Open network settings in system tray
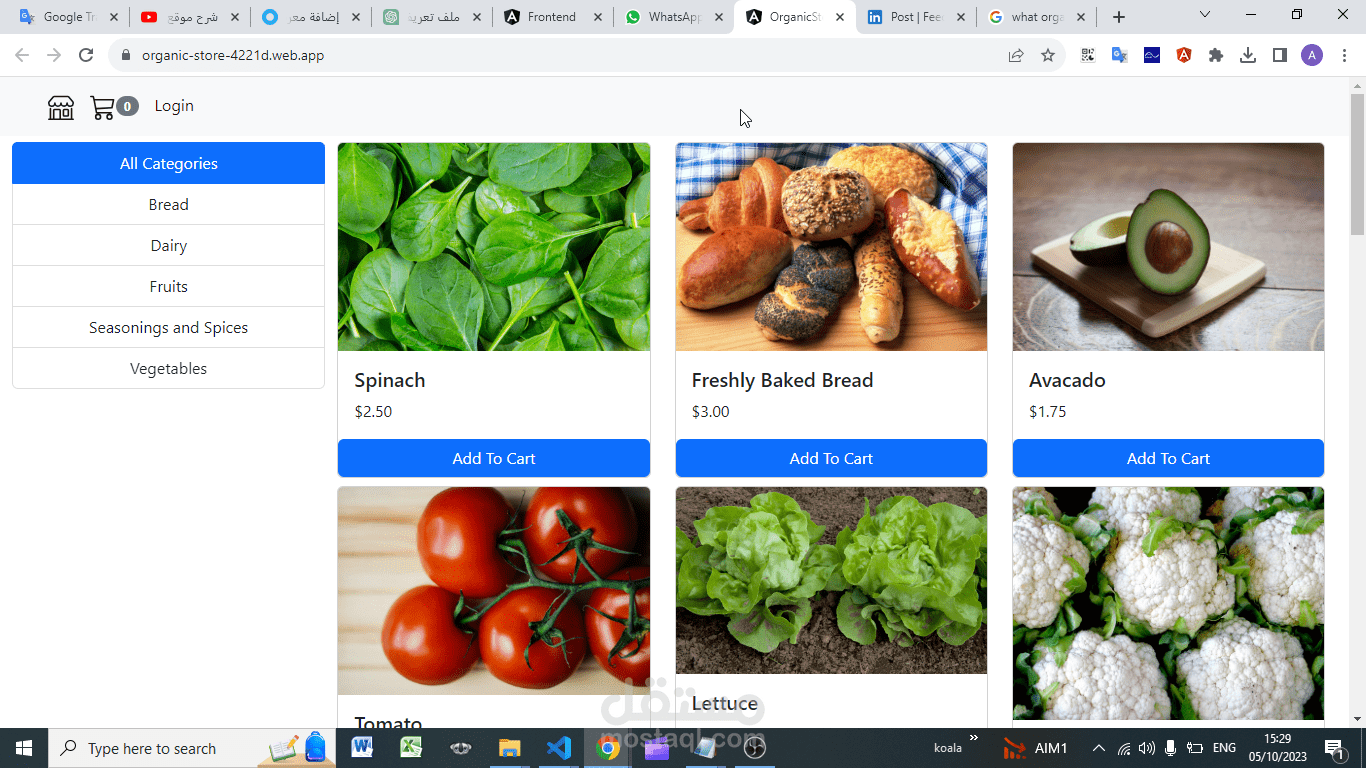Screen dimensions: 1366x768 coord(1123,748)
